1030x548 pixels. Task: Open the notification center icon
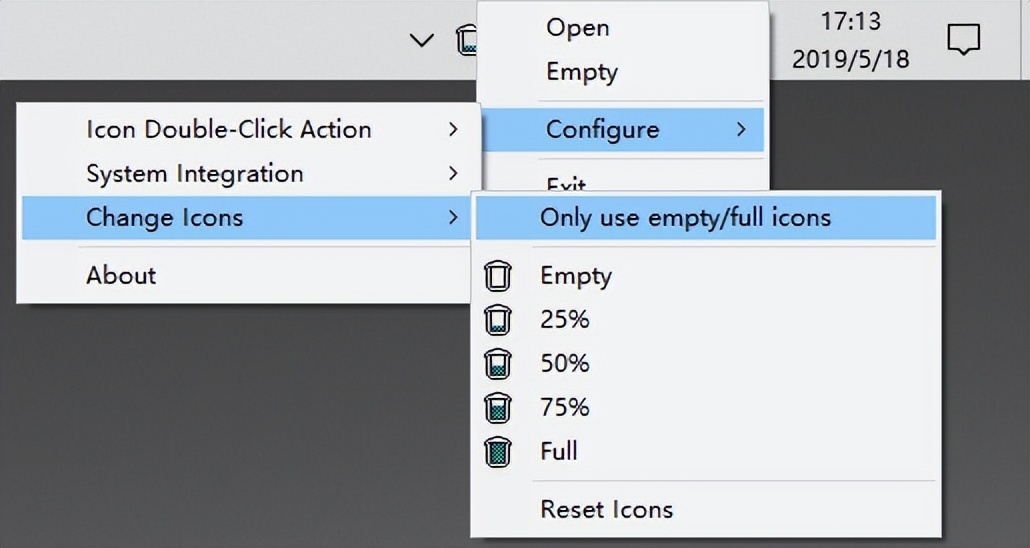[x=963, y=40]
